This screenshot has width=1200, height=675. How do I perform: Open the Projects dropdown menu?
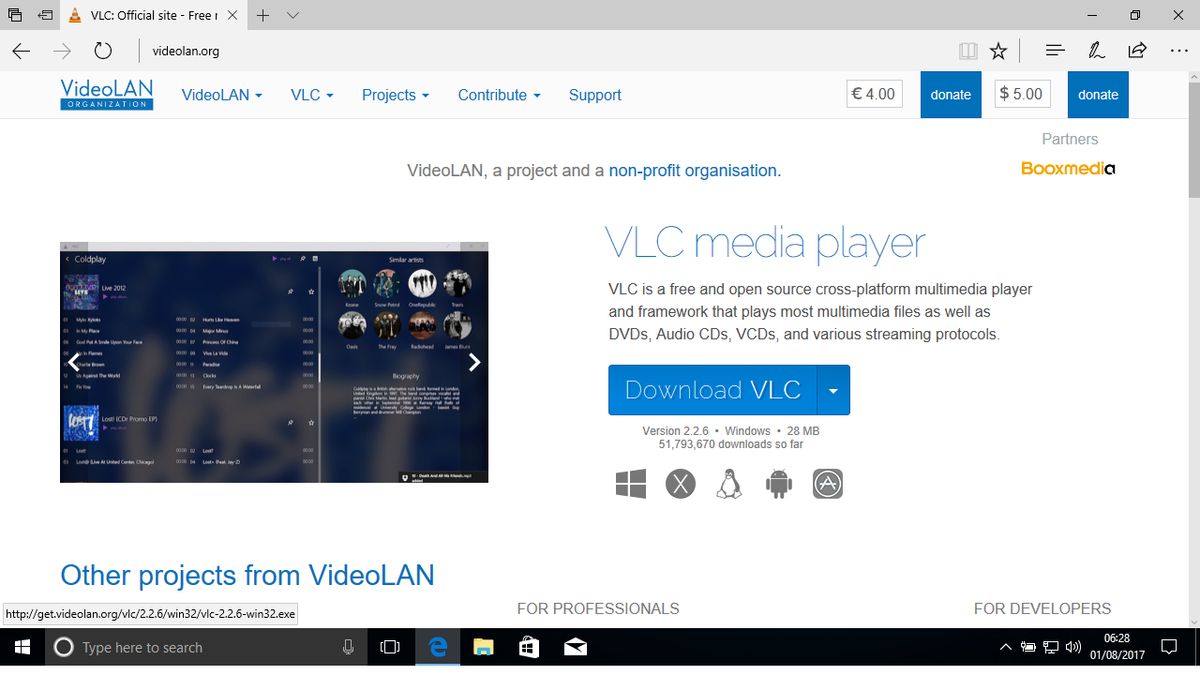[394, 95]
